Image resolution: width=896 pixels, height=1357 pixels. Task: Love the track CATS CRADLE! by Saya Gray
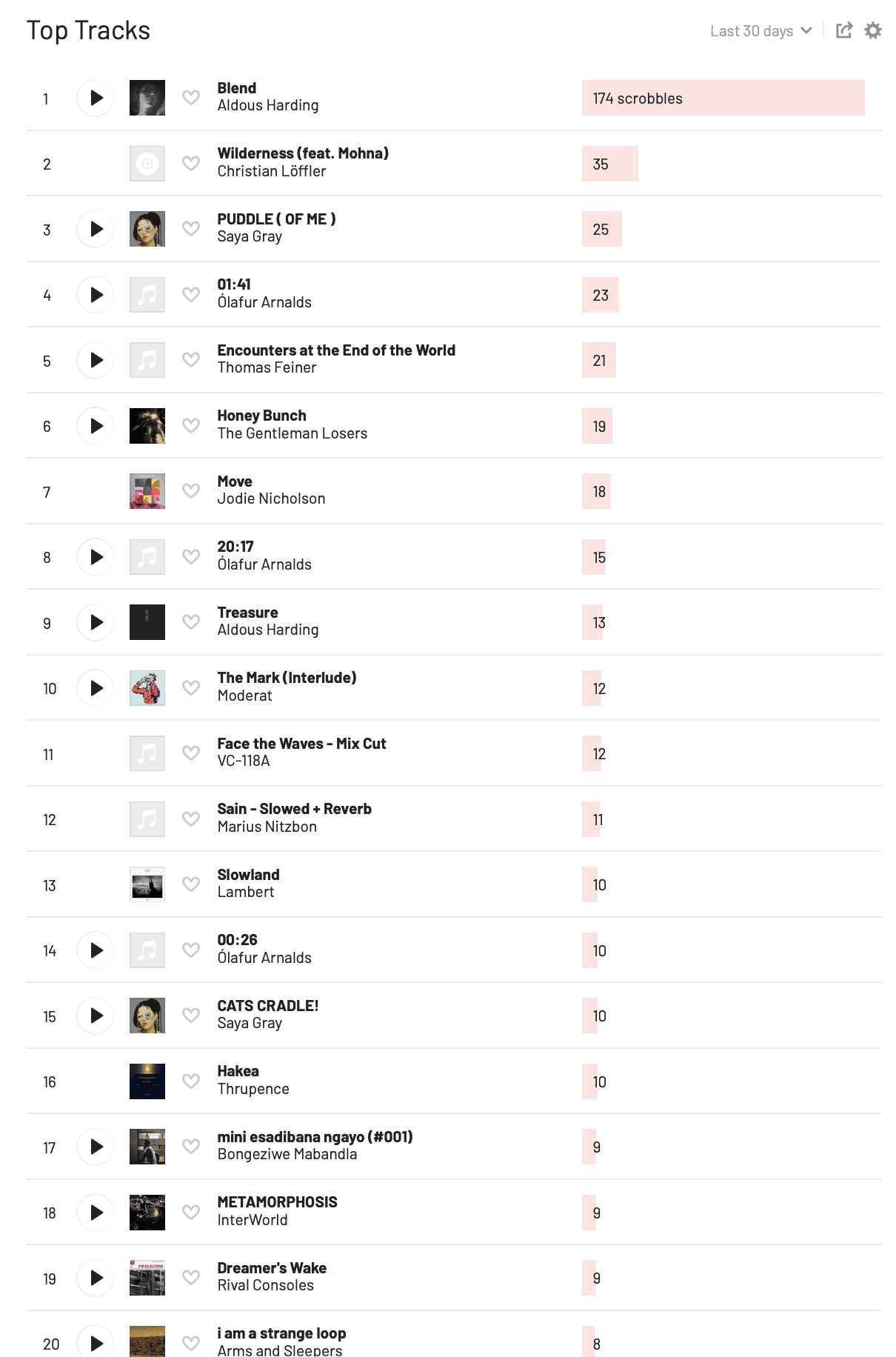[x=191, y=1016]
